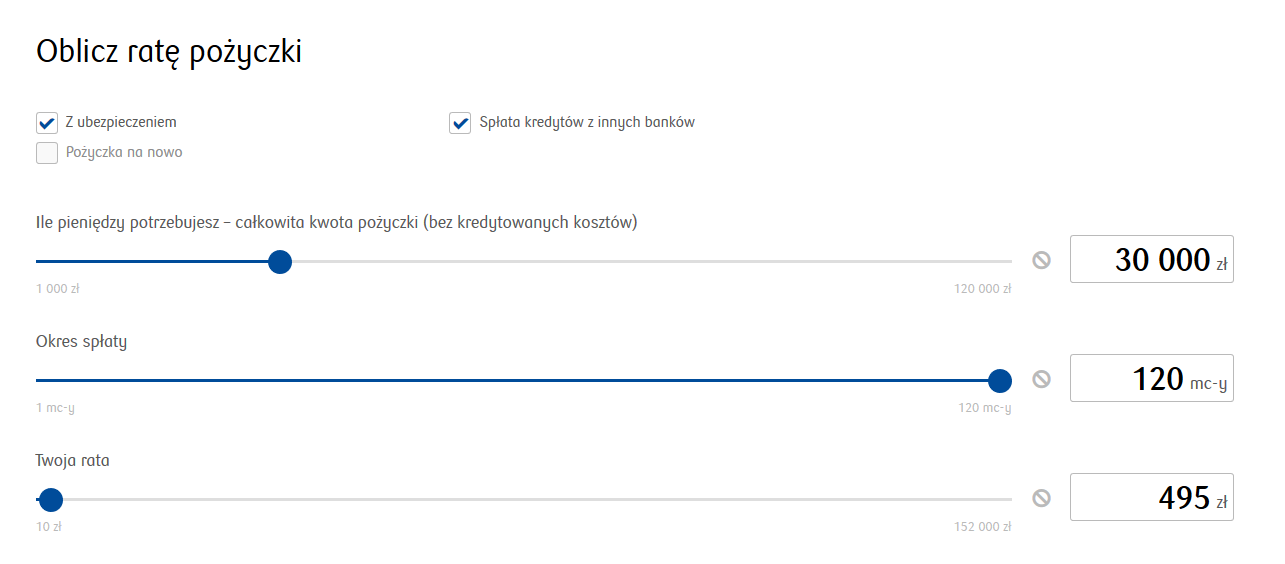This screenshot has width=1285, height=564.
Task: Click lock icon beside Twoja rata slider
Action: (1041, 498)
